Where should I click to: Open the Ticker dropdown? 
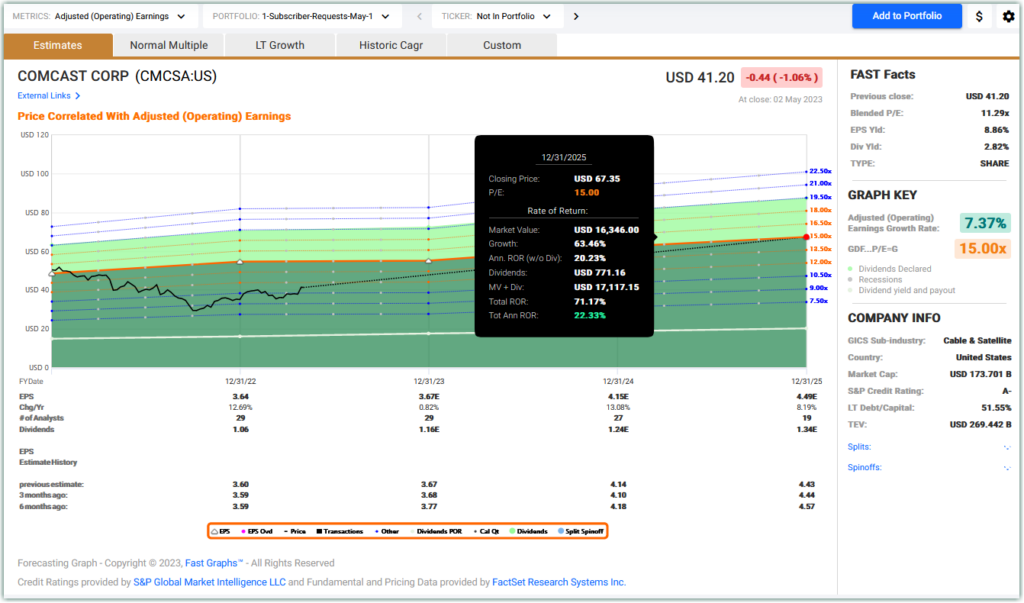click(496, 16)
